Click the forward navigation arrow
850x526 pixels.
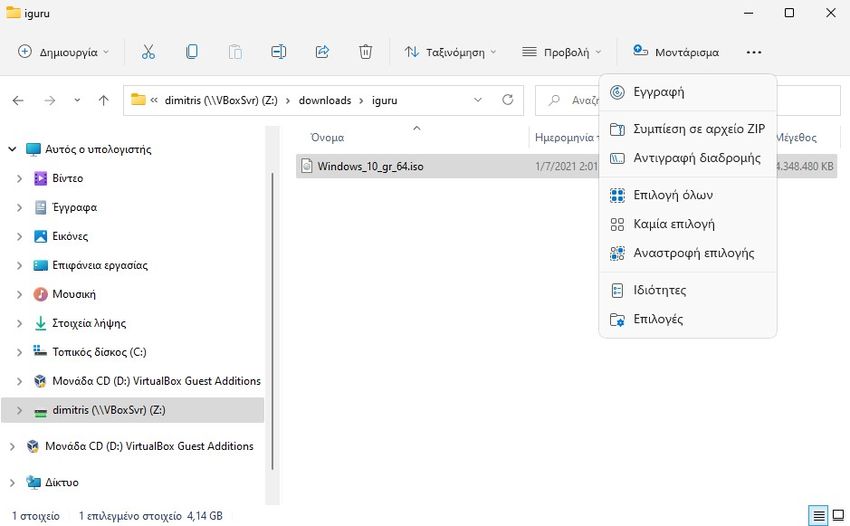50,100
